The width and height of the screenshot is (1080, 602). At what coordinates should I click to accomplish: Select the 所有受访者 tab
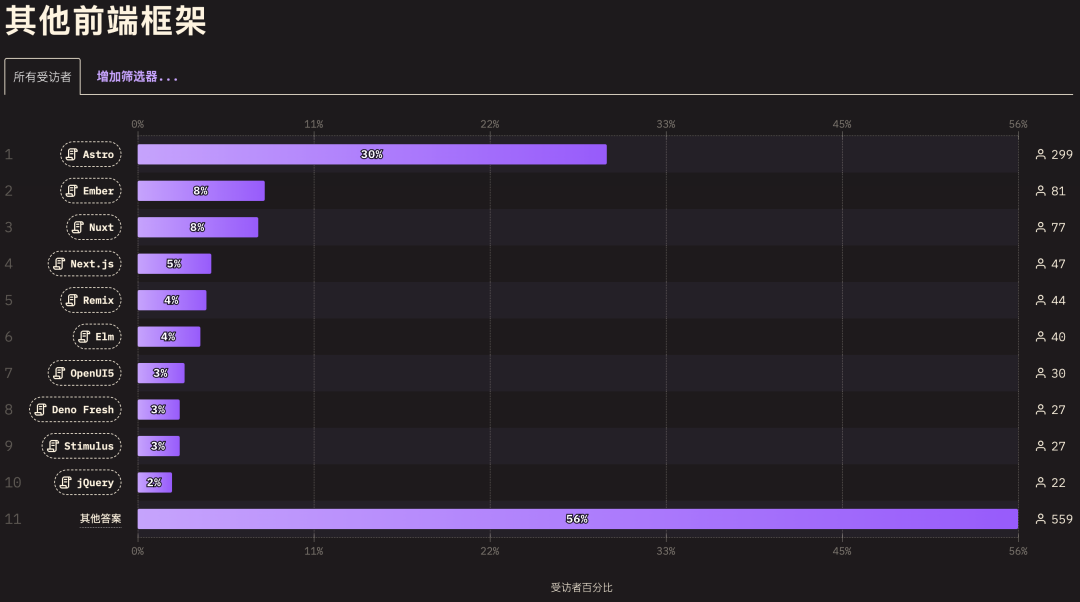[42, 76]
